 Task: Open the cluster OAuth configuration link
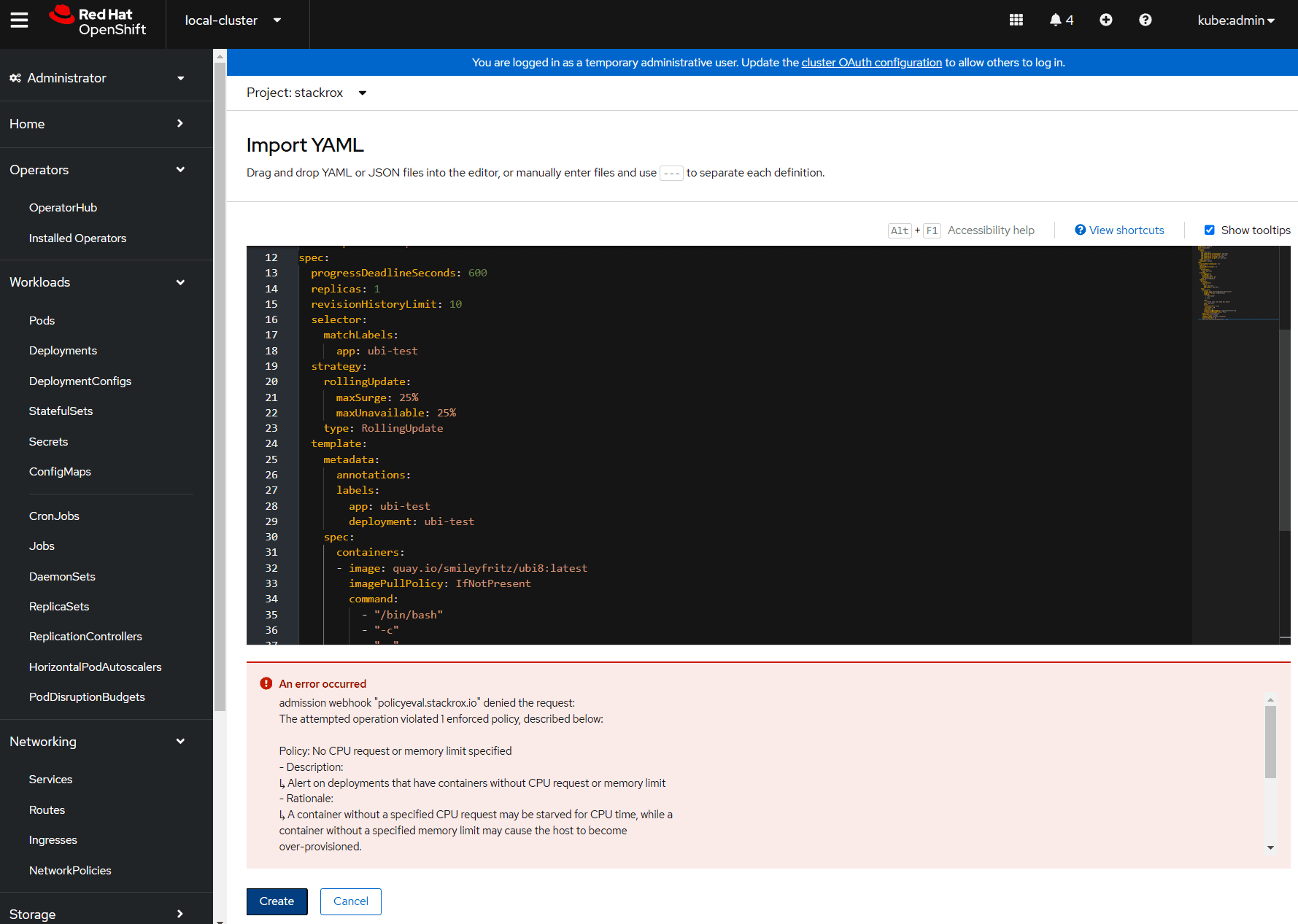click(871, 63)
